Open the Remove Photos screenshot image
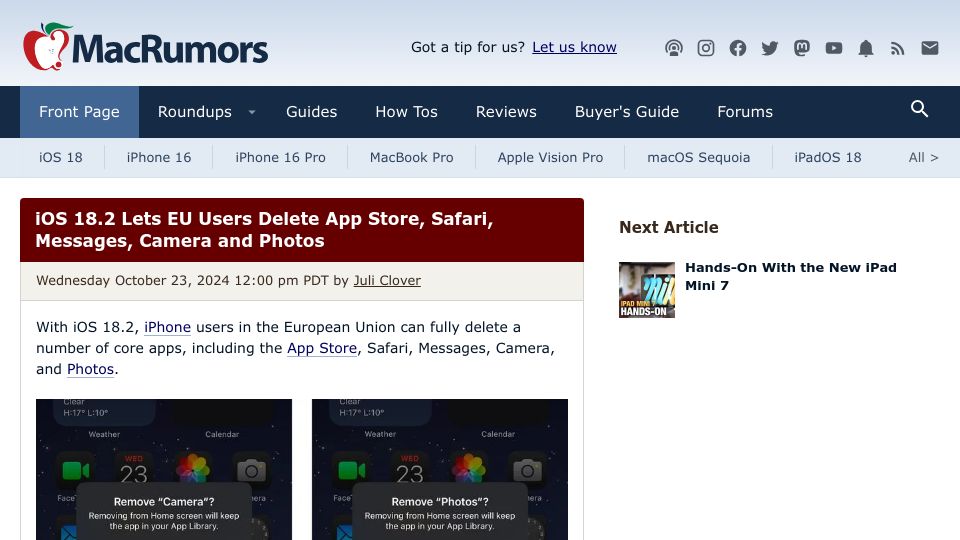The width and height of the screenshot is (960, 540). [x=440, y=470]
